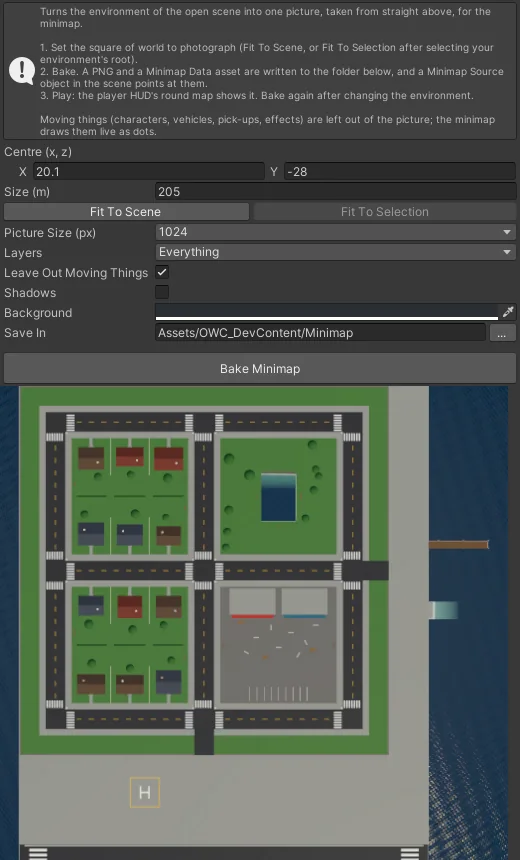Click the Save In path field
This screenshot has width=520, height=860.
click(320, 332)
